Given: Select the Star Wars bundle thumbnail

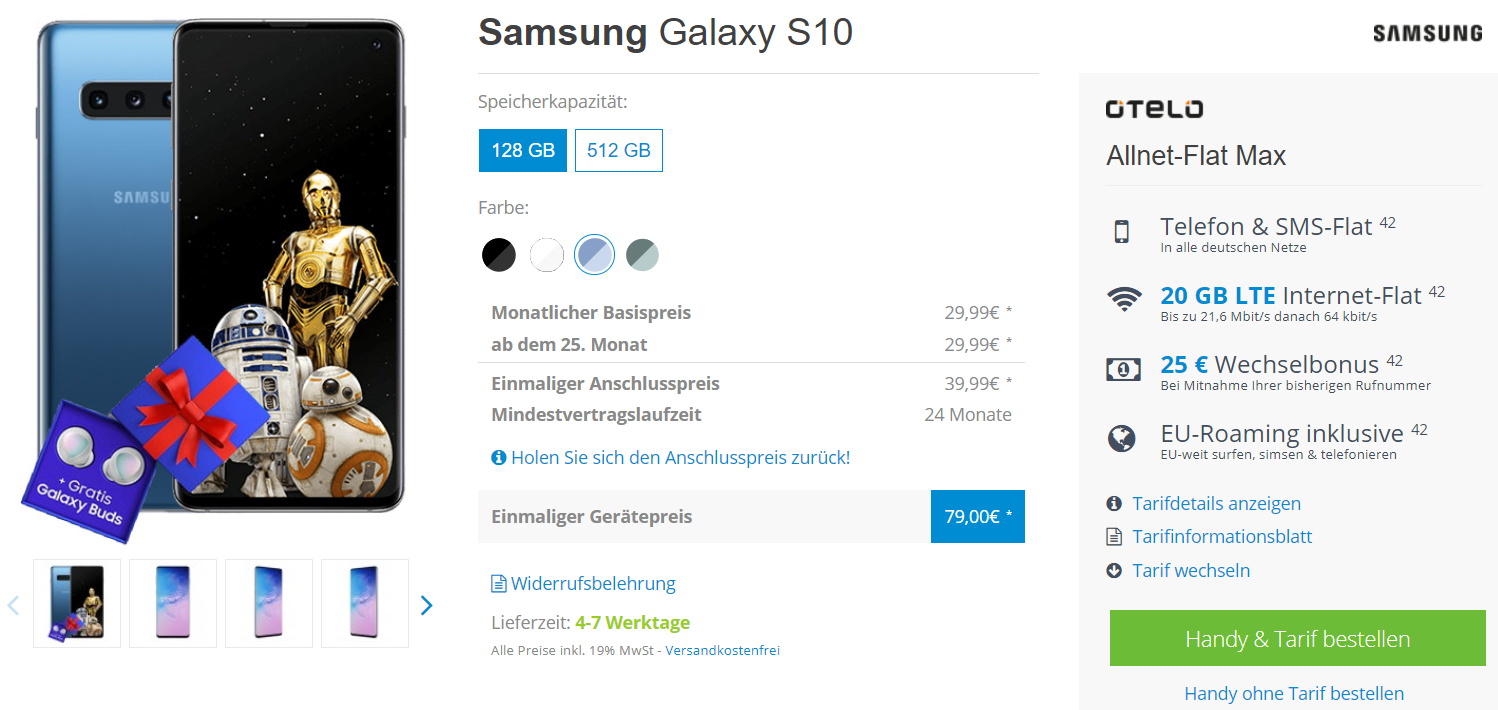Looking at the screenshot, I should click(77, 603).
